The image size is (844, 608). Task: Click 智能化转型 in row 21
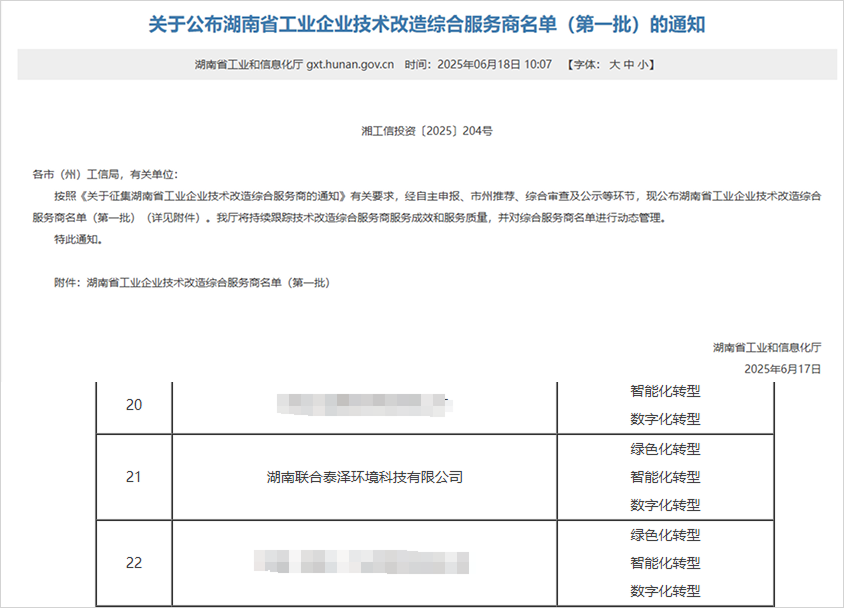pos(665,477)
